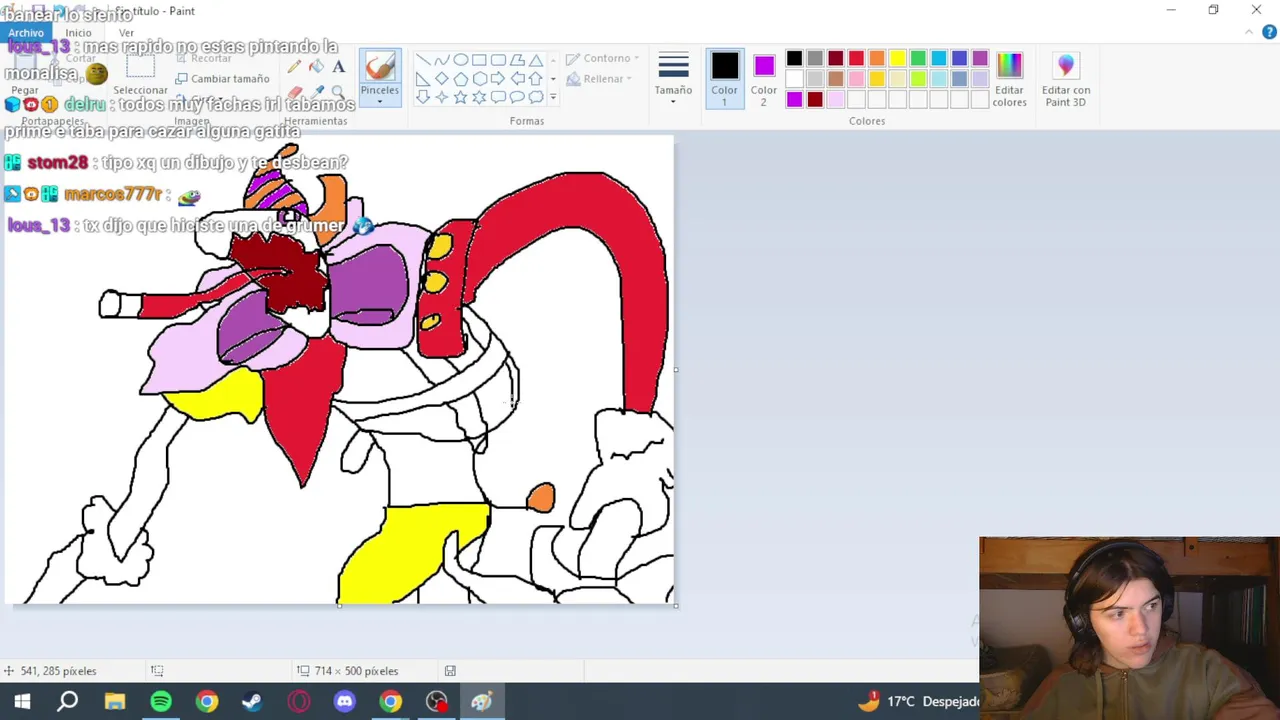This screenshot has height=720, width=1280.
Task: Switch to the Inicio ribbon tab
Action: (x=78, y=33)
